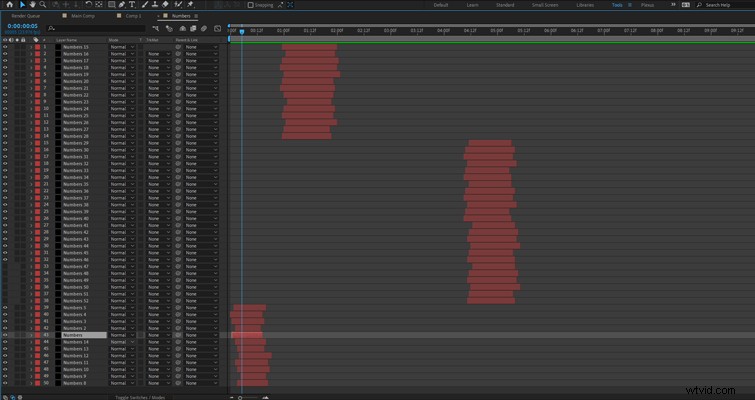Expand Layer Switches pane icon at bottom left
The height and width of the screenshot is (400, 755).
tap(6, 398)
